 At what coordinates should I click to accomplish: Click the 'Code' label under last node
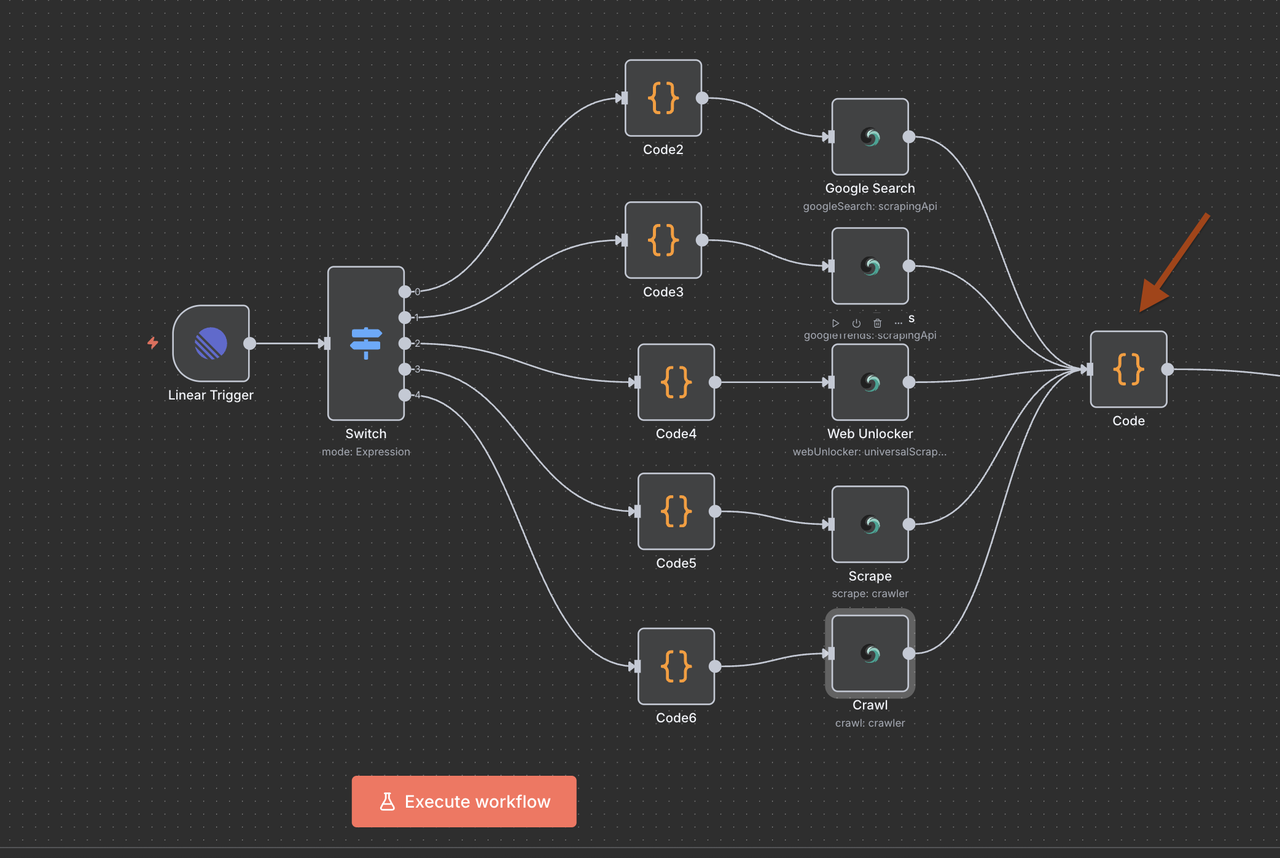click(x=1128, y=421)
